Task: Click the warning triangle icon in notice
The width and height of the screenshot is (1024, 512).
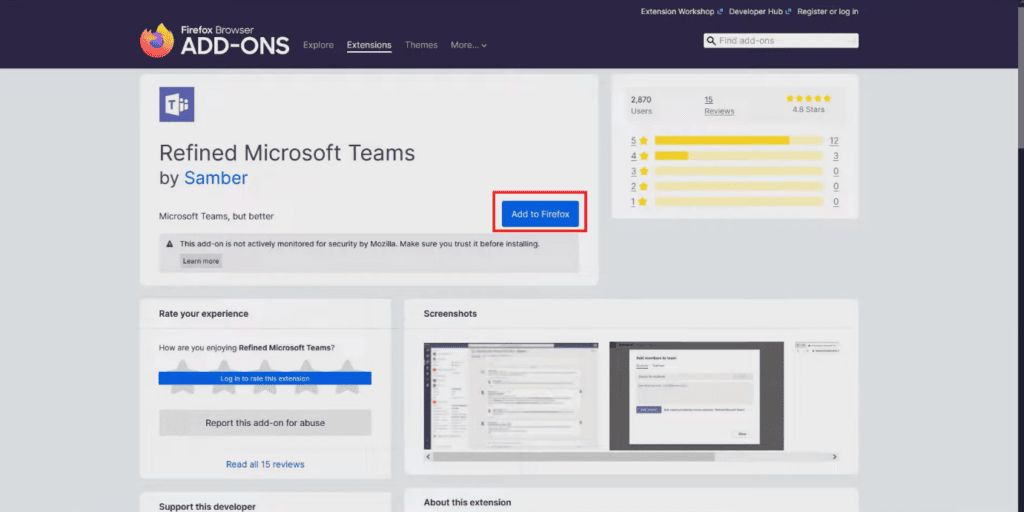Action: tap(170, 244)
